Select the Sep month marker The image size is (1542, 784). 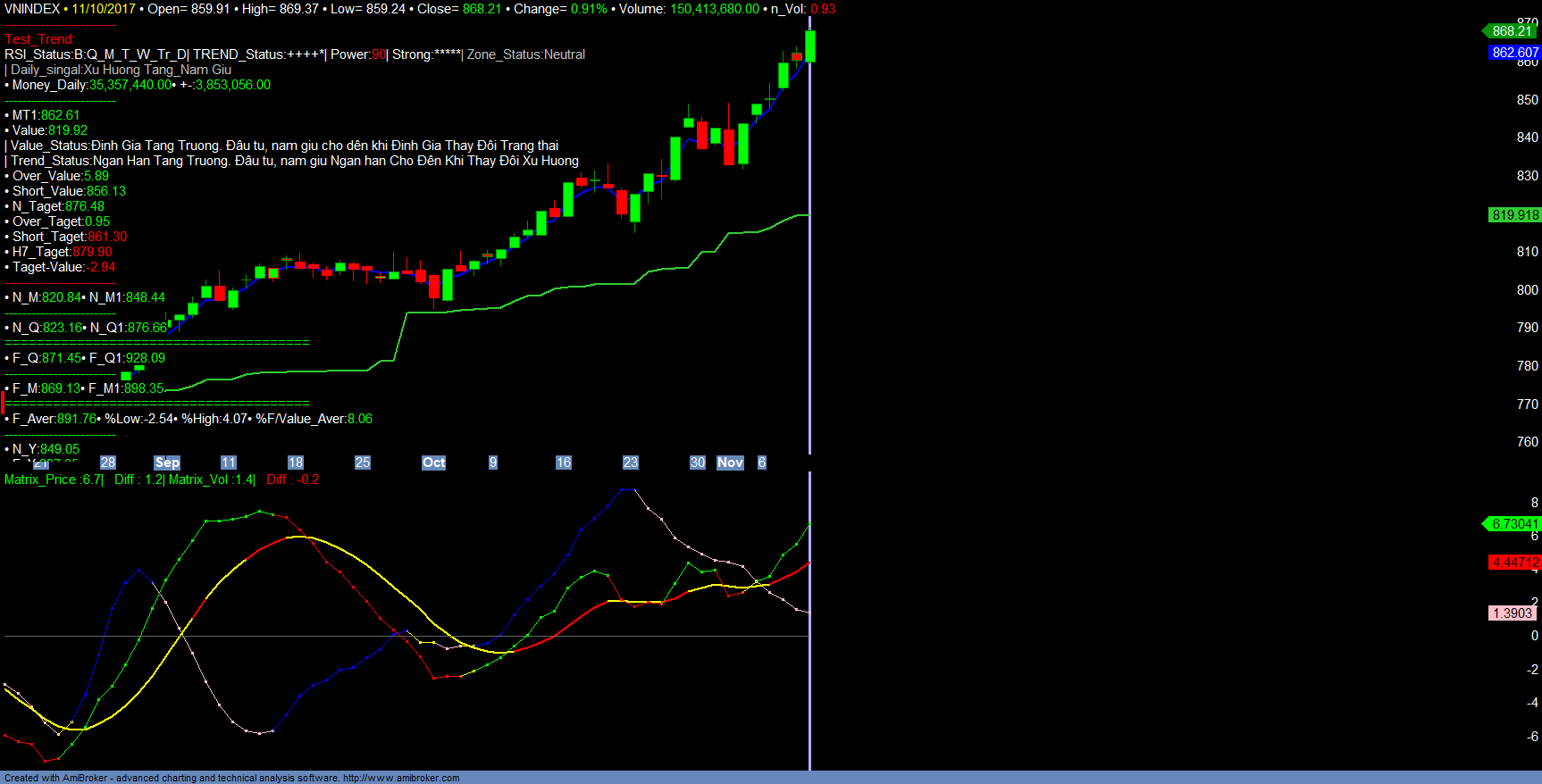167,463
